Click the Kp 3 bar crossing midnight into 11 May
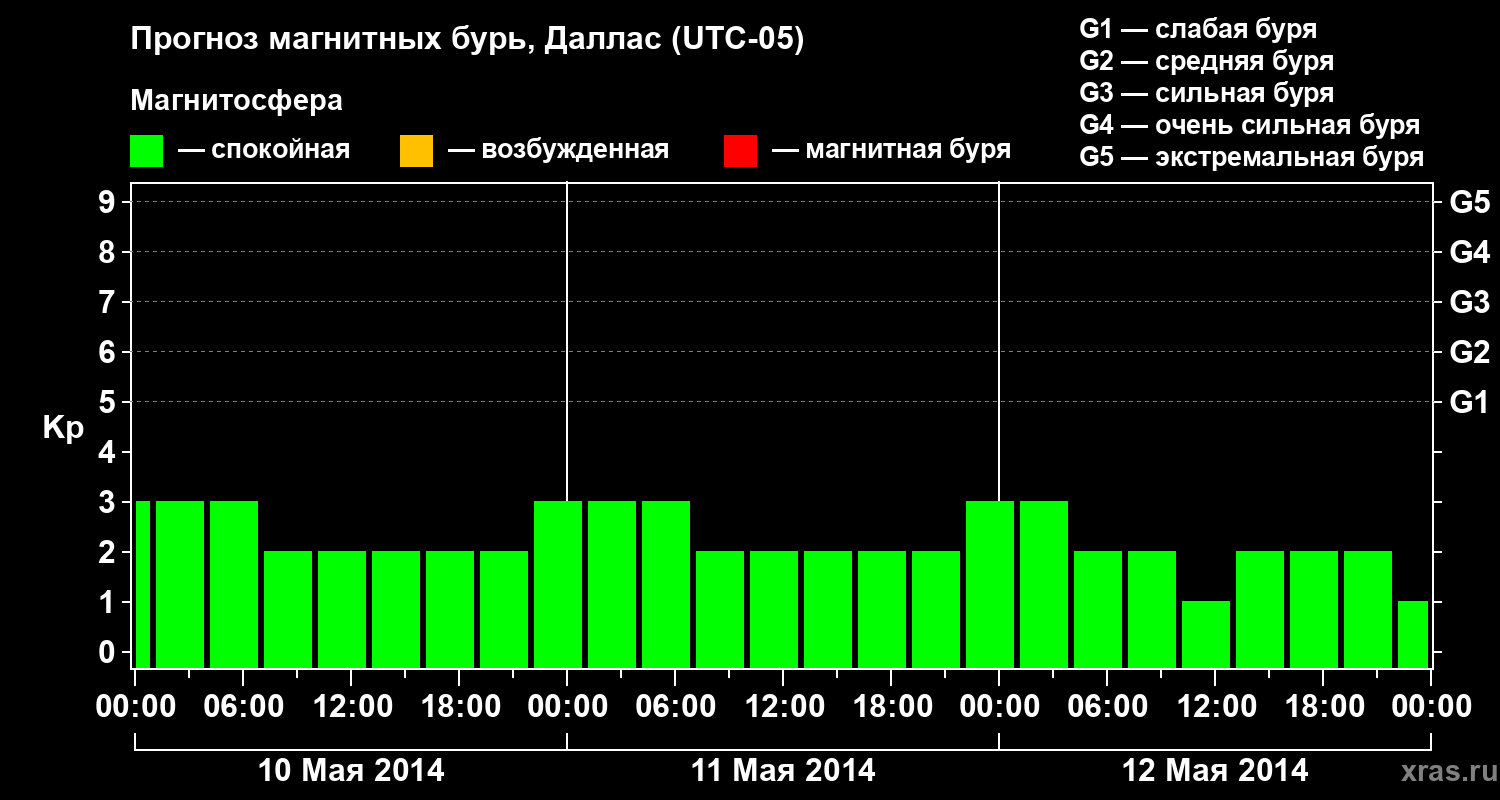 click(558, 584)
